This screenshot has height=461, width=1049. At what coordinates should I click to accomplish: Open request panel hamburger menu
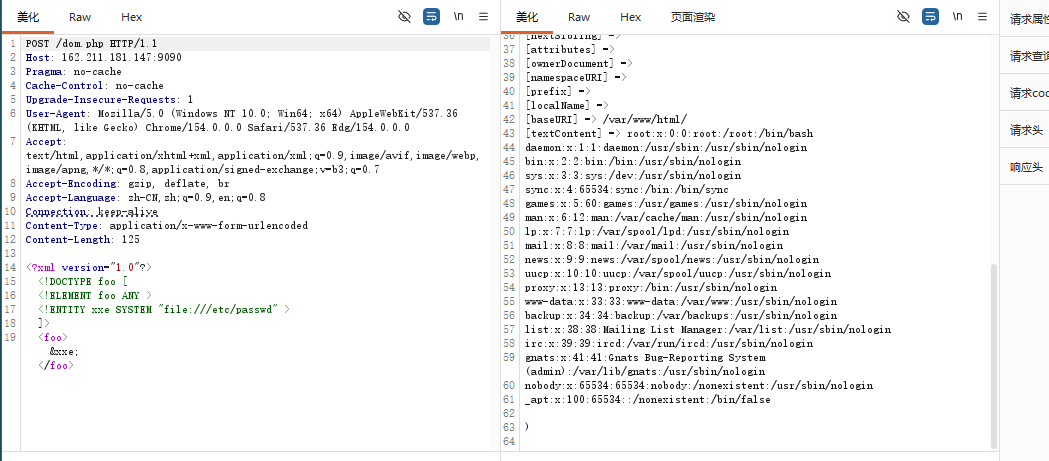pos(484,17)
